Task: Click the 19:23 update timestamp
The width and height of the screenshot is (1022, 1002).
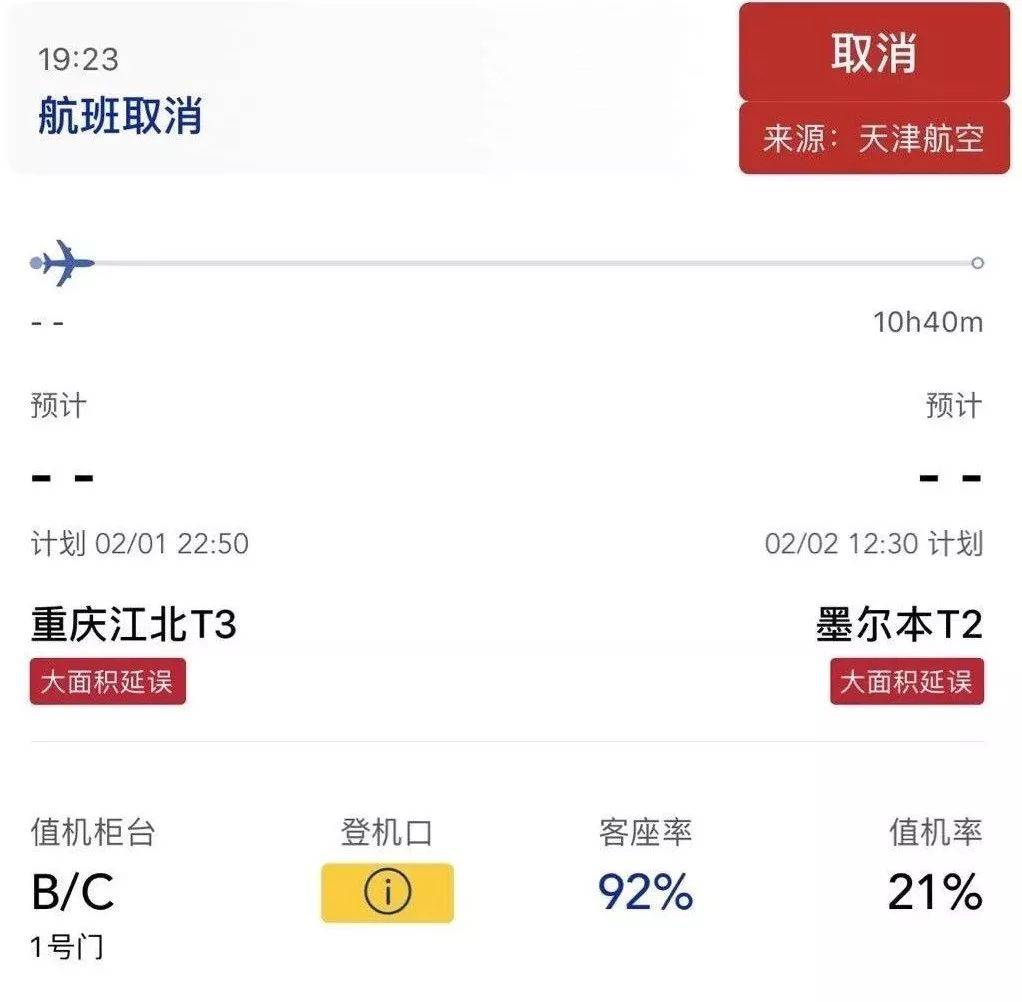Action: pyautogui.click(x=78, y=59)
